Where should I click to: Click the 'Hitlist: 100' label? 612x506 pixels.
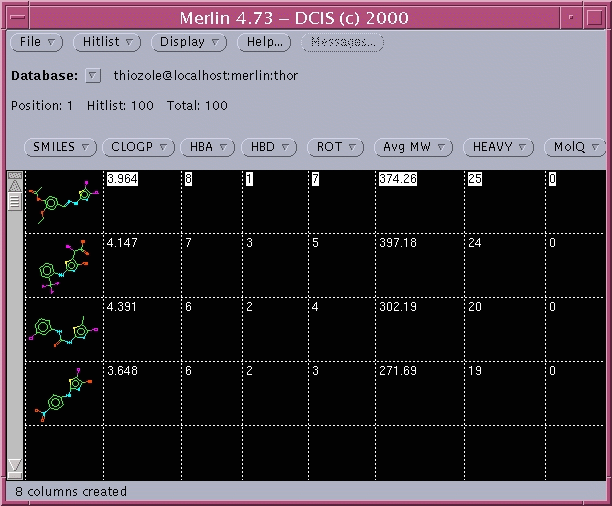pyautogui.click(x=120, y=105)
